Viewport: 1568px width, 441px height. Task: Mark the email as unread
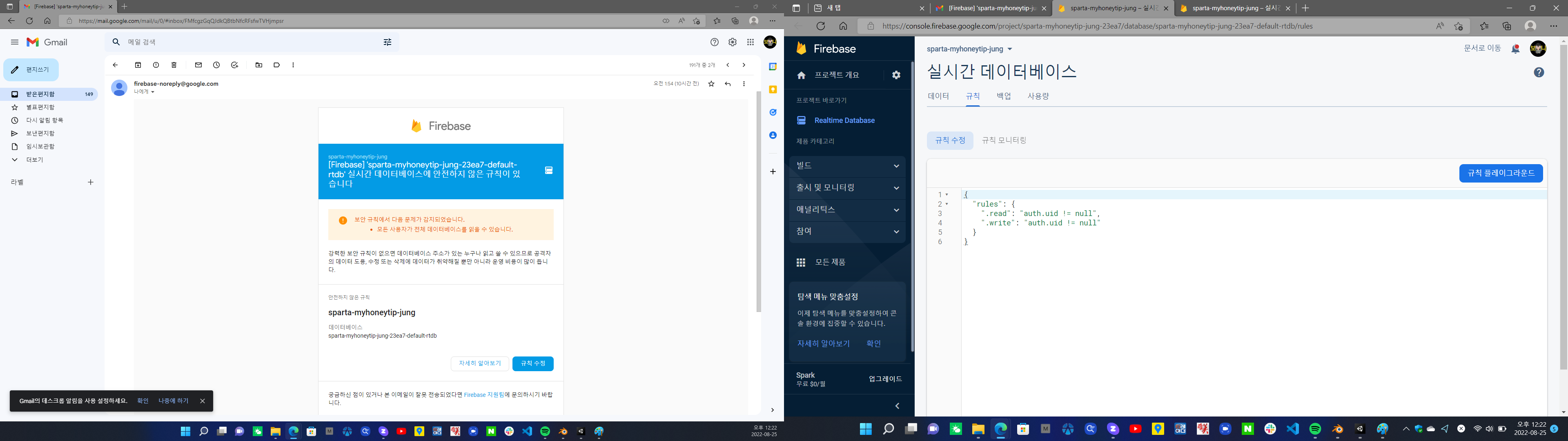pyautogui.click(x=198, y=65)
